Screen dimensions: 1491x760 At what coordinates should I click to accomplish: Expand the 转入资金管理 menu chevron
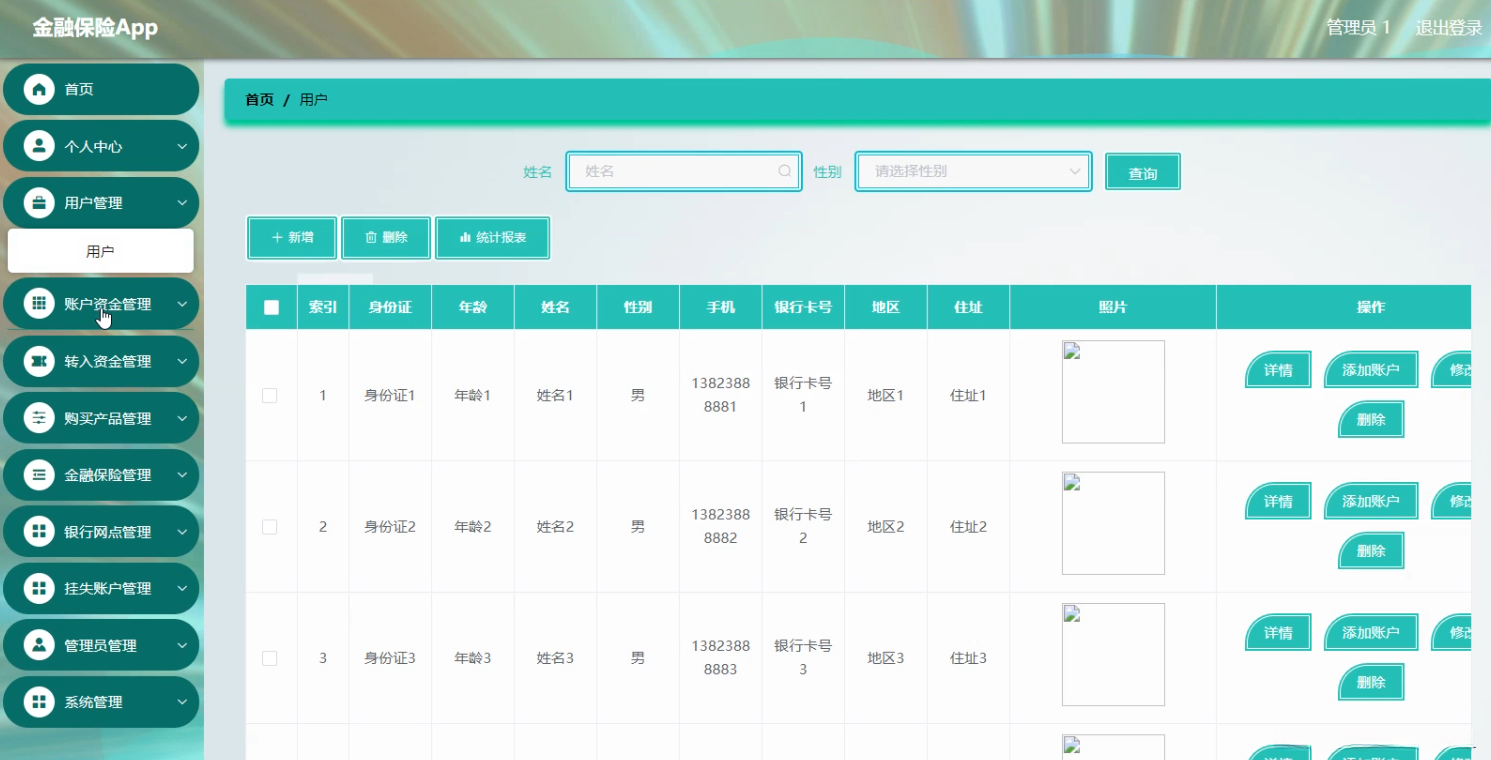[x=182, y=361]
